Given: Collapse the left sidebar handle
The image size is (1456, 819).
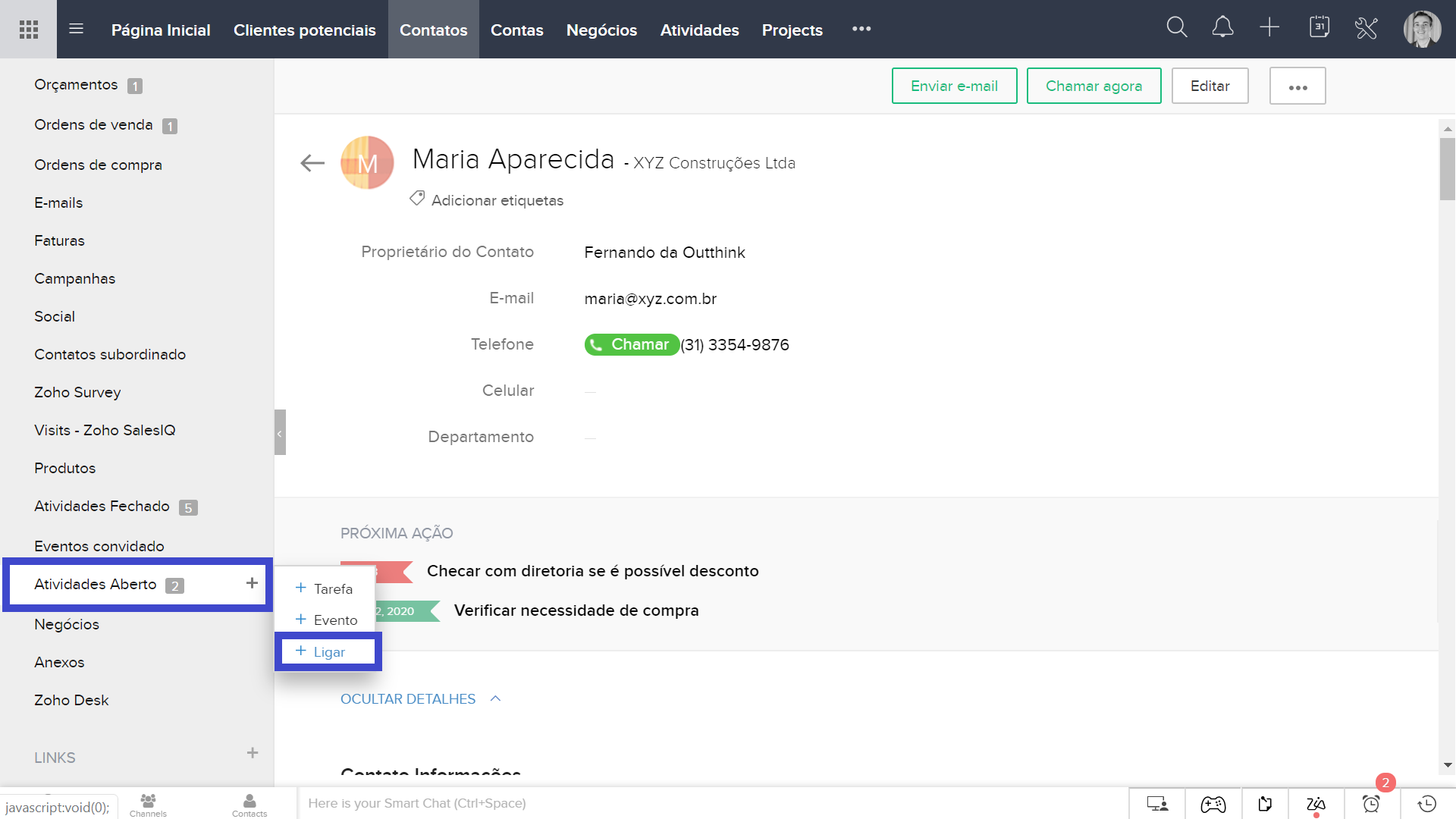Looking at the screenshot, I should pyautogui.click(x=280, y=433).
